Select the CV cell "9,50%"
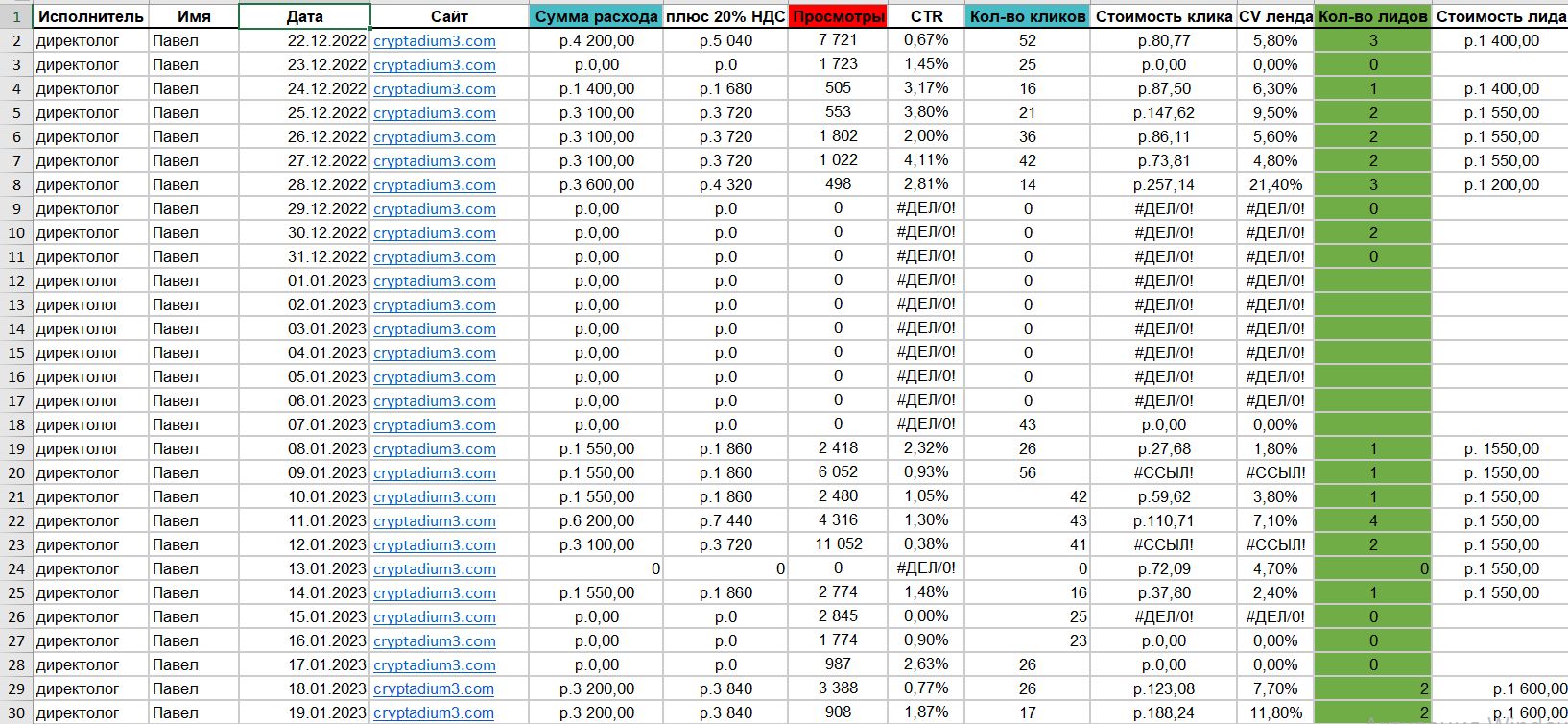1568x724 pixels. [x=1275, y=112]
